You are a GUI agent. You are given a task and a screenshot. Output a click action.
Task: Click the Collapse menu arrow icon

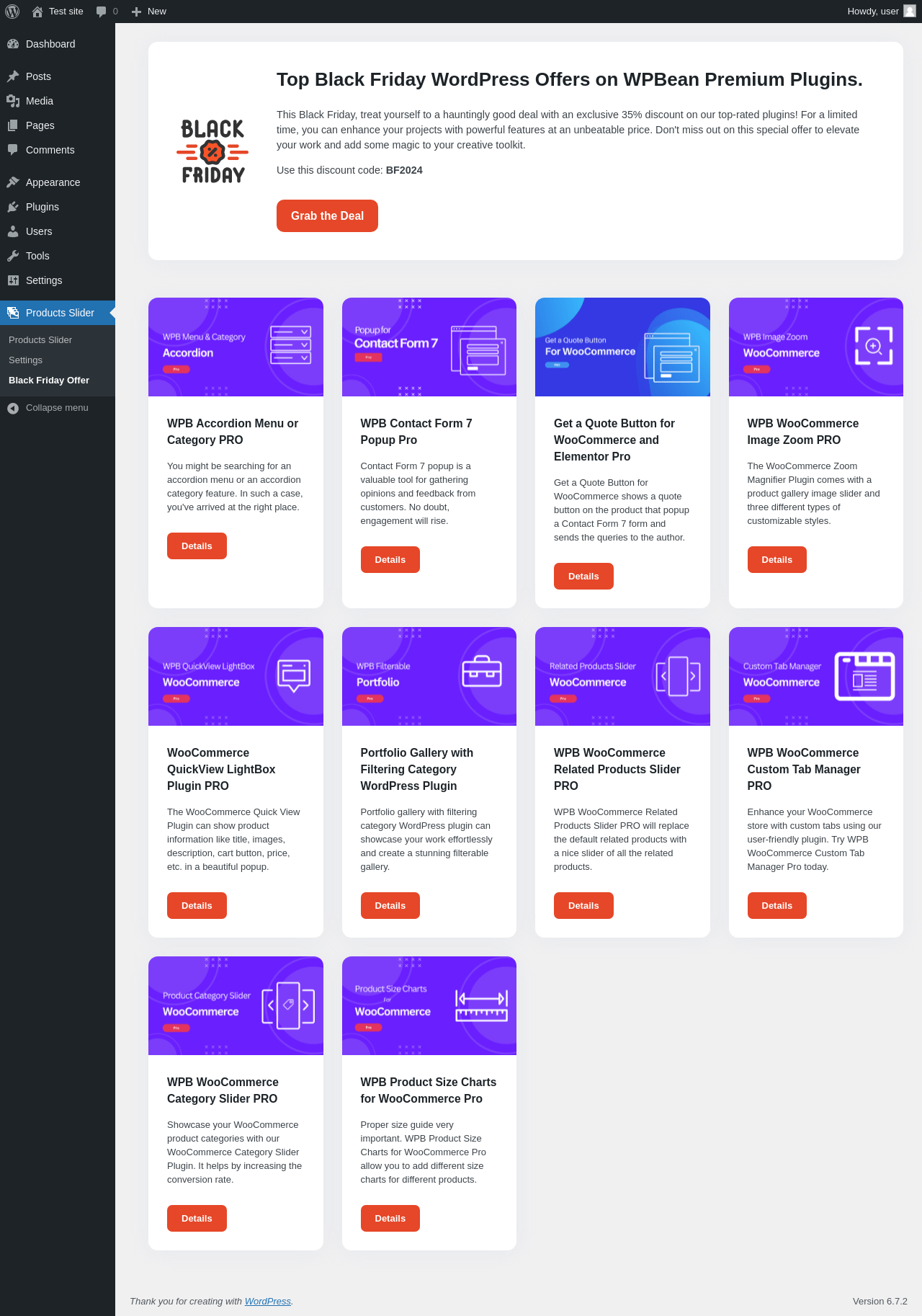point(13,408)
